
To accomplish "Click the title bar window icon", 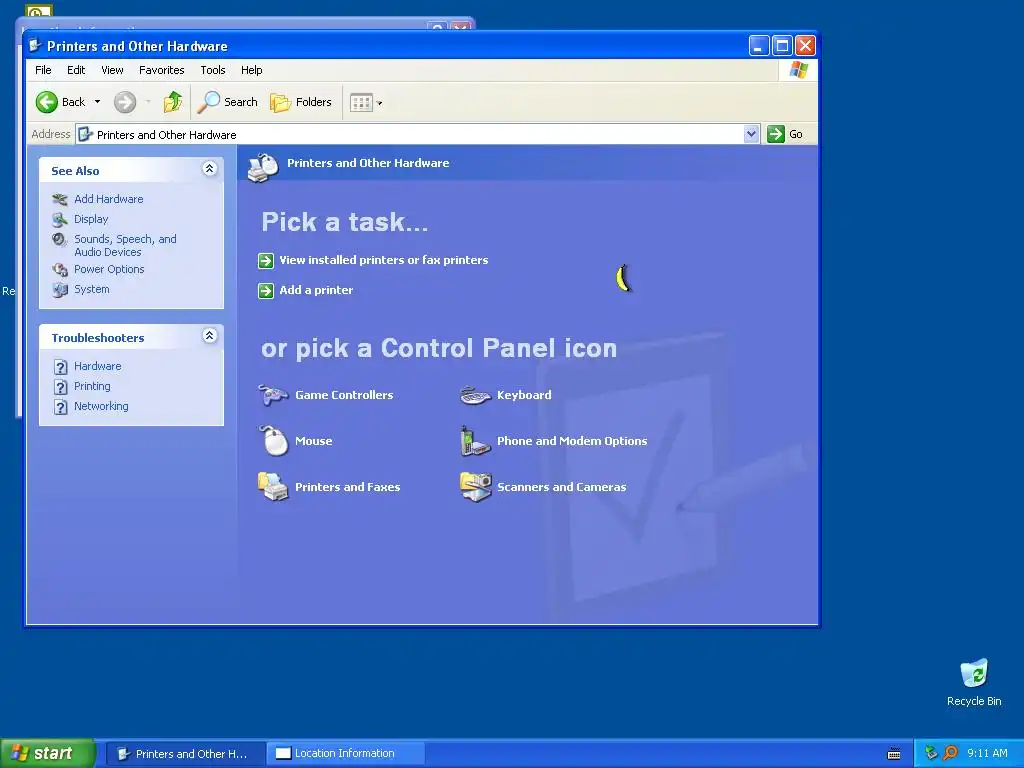I will (x=35, y=46).
